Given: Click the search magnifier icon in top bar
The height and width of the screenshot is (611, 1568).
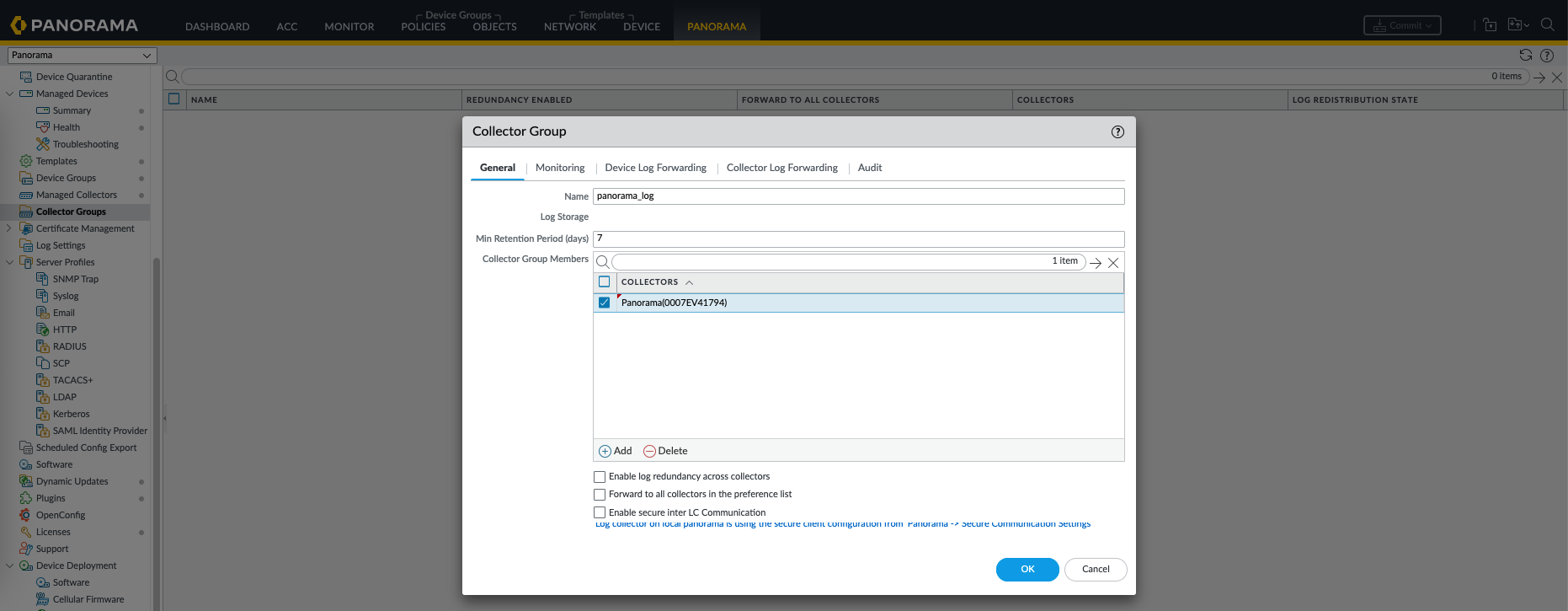Looking at the screenshot, I should [1547, 25].
